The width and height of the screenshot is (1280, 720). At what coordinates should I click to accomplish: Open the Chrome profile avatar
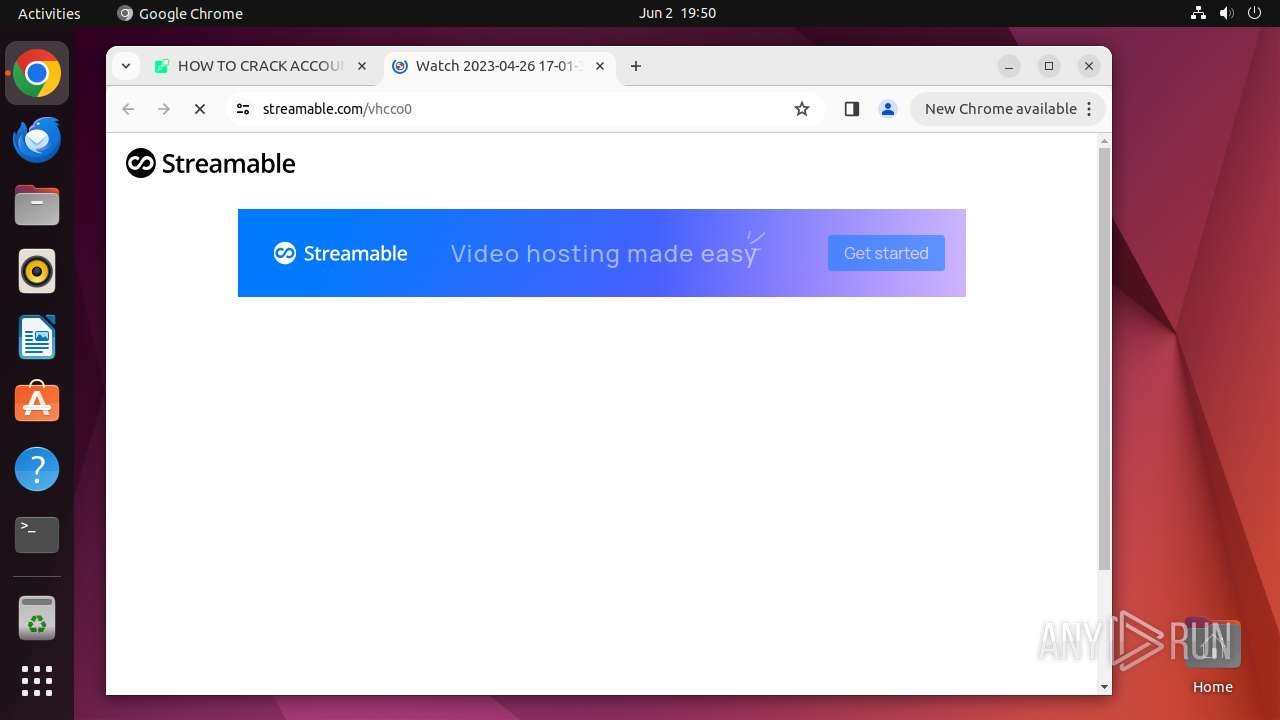pos(888,109)
